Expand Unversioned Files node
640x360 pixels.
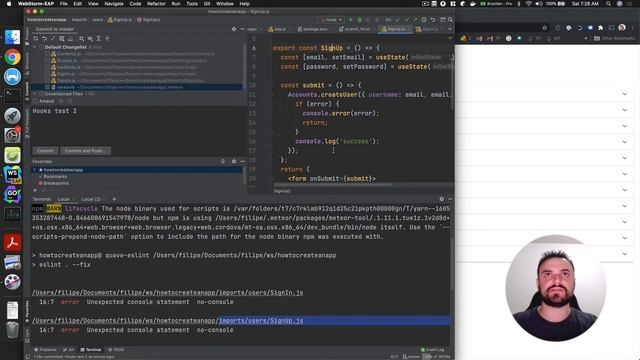(x=35, y=94)
